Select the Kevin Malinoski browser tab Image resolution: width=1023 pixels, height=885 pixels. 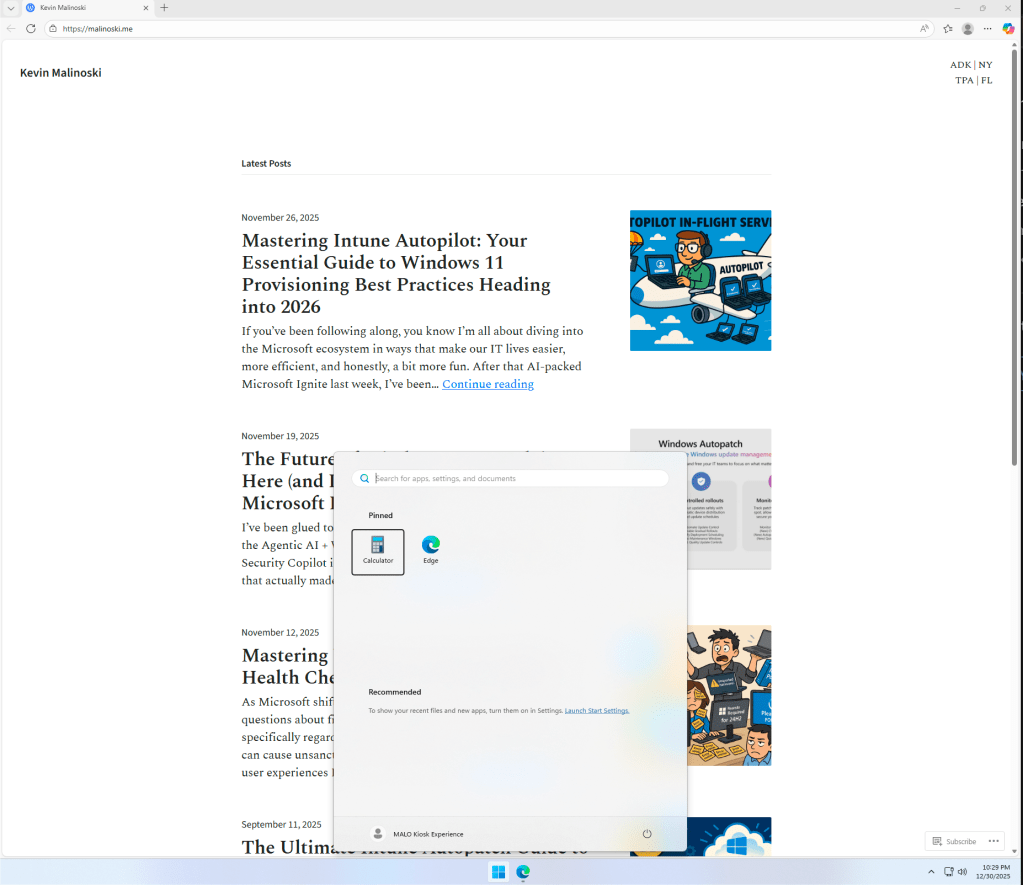coord(85,8)
